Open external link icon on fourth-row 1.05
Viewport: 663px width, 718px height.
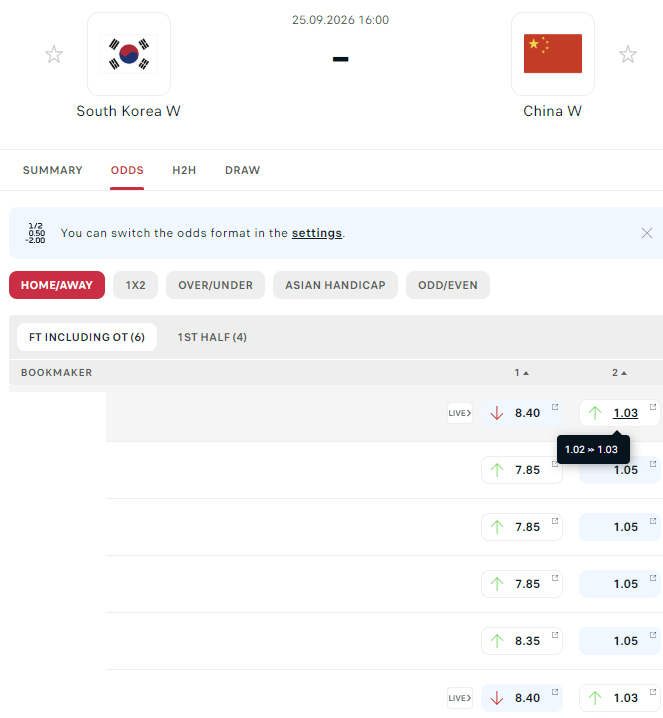(653, 577)
